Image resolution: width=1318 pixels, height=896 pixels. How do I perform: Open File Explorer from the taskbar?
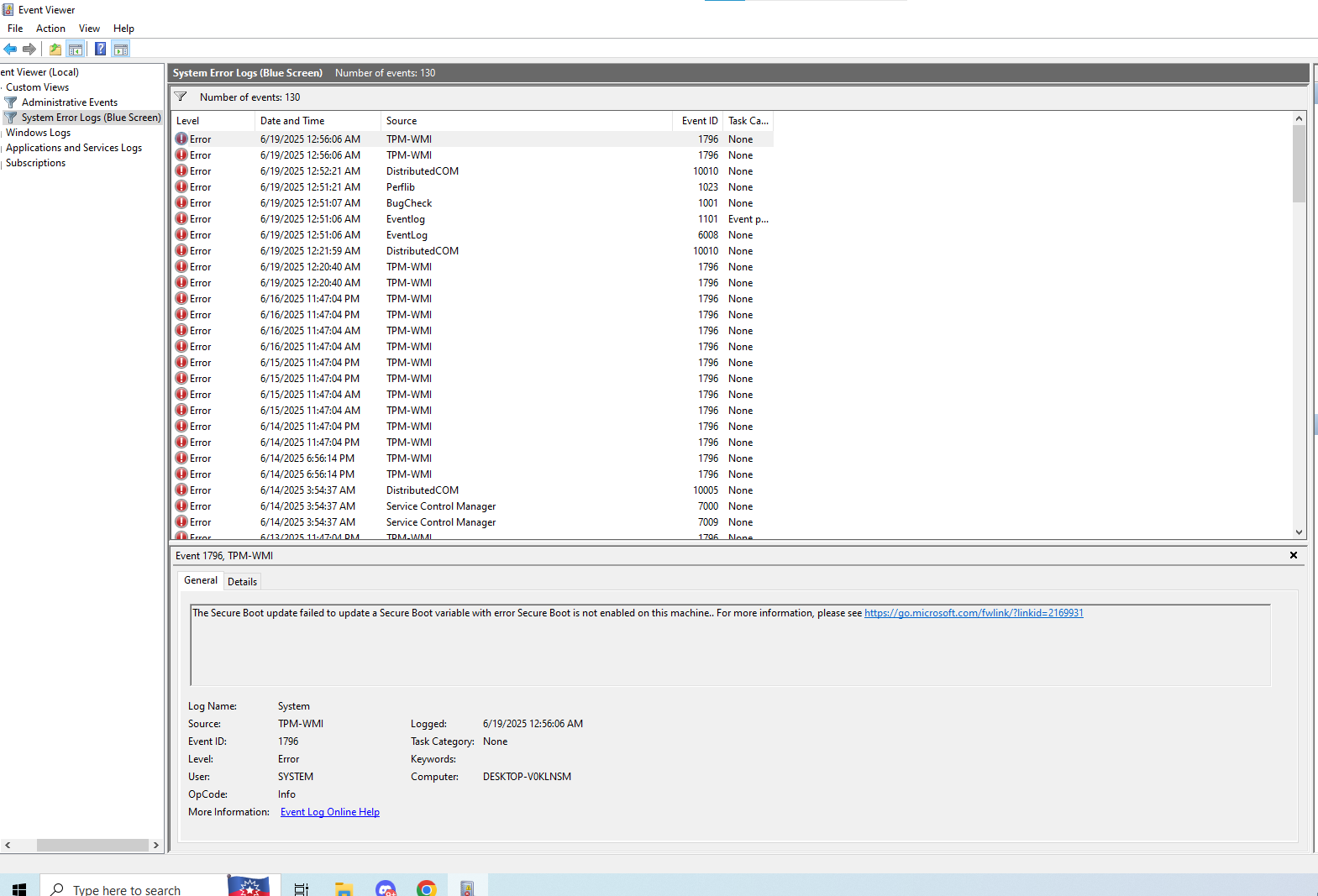click(x=344, y=888)
